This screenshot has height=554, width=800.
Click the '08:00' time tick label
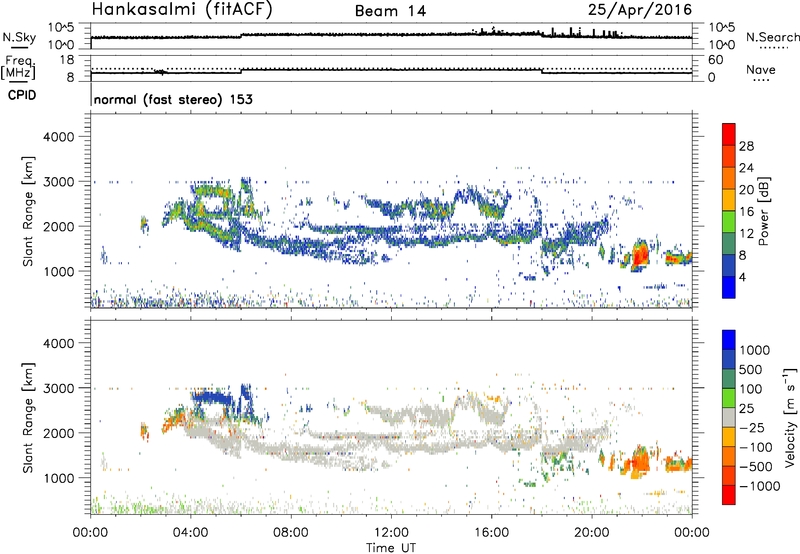coord(290,533)
